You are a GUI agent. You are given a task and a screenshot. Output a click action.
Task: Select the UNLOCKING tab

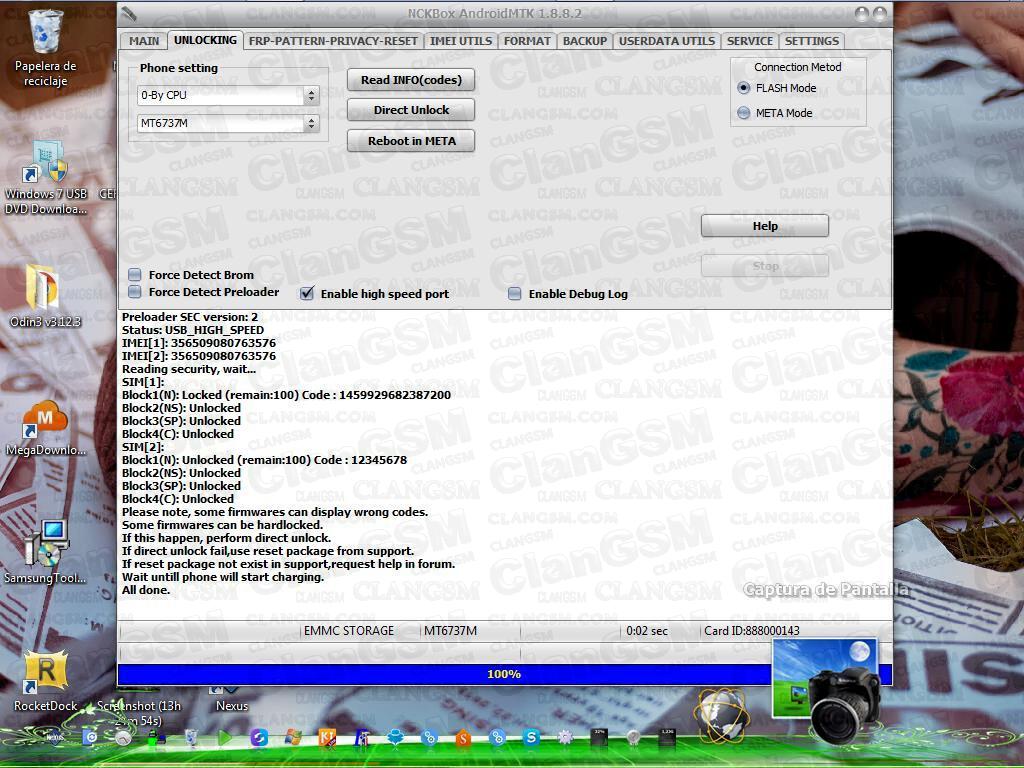(x=205, y=40)
